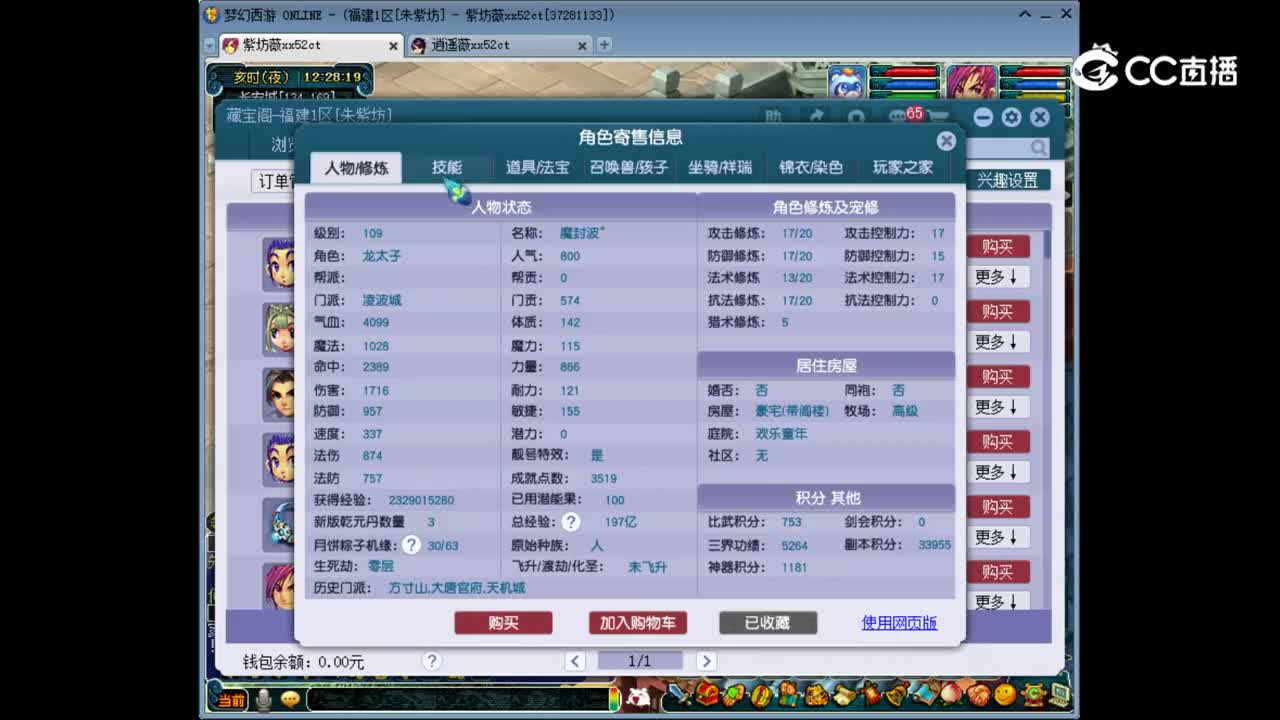Viewport: 1280px width, 720px height.
Task: Open the shopping cart icon in 藏宝阁 header
Action: 938,117
